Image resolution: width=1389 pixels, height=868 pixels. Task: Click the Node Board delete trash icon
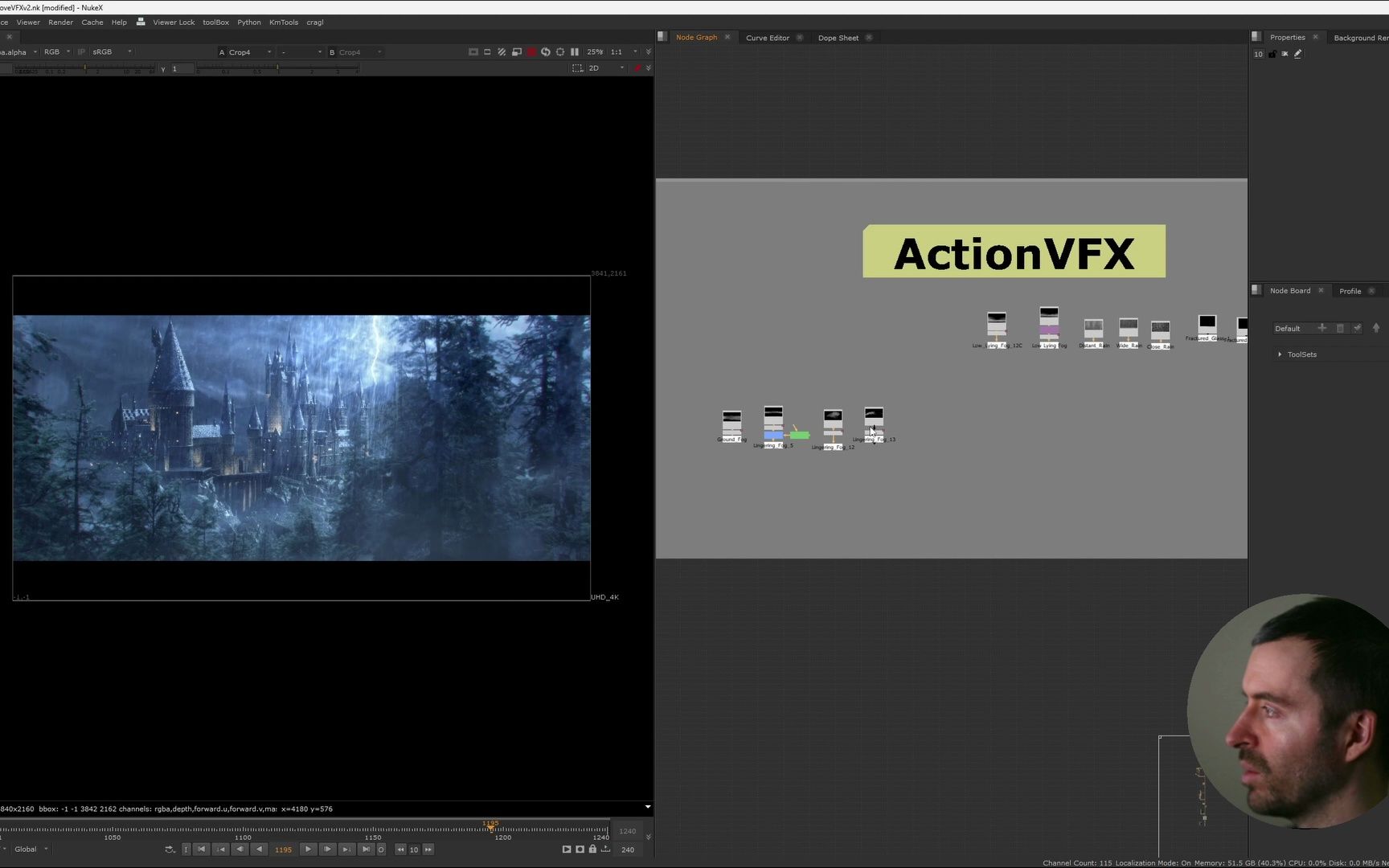pos(1340,328)
